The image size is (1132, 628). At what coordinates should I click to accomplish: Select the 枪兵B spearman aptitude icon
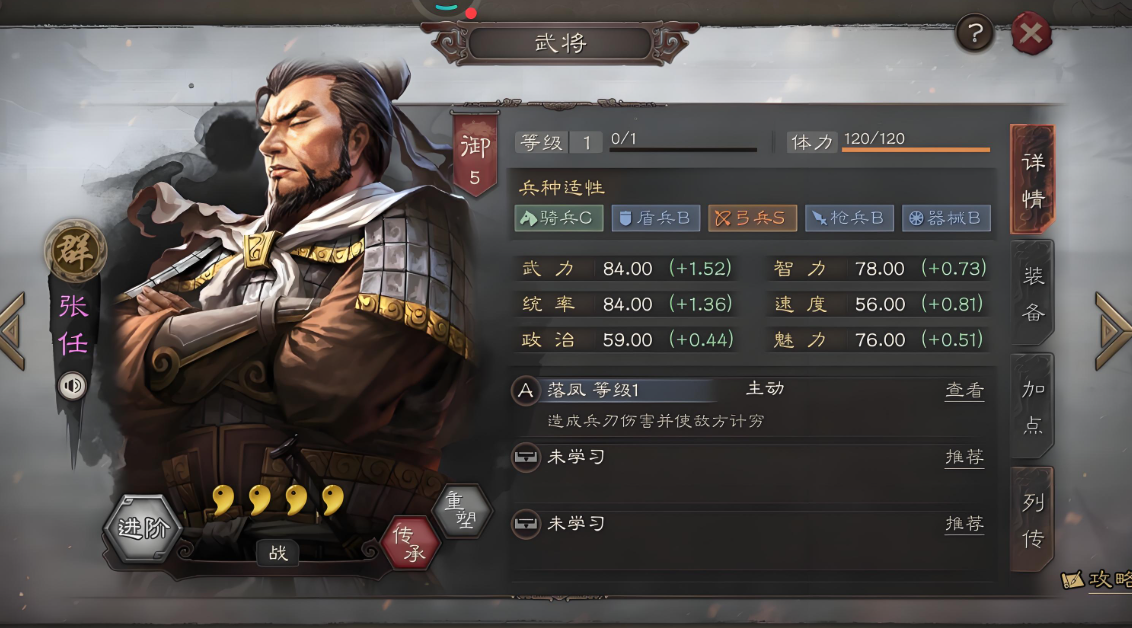pos(849,218)
